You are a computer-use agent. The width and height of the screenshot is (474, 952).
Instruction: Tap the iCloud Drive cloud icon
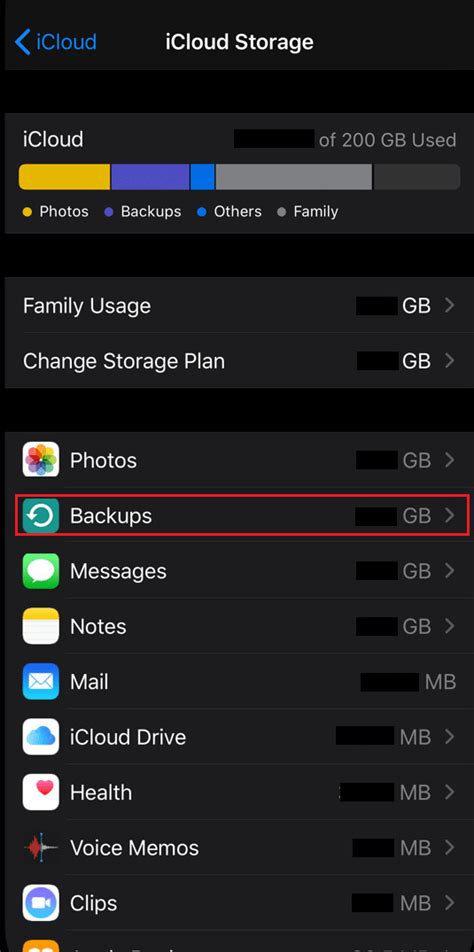[x=41, y=736]
